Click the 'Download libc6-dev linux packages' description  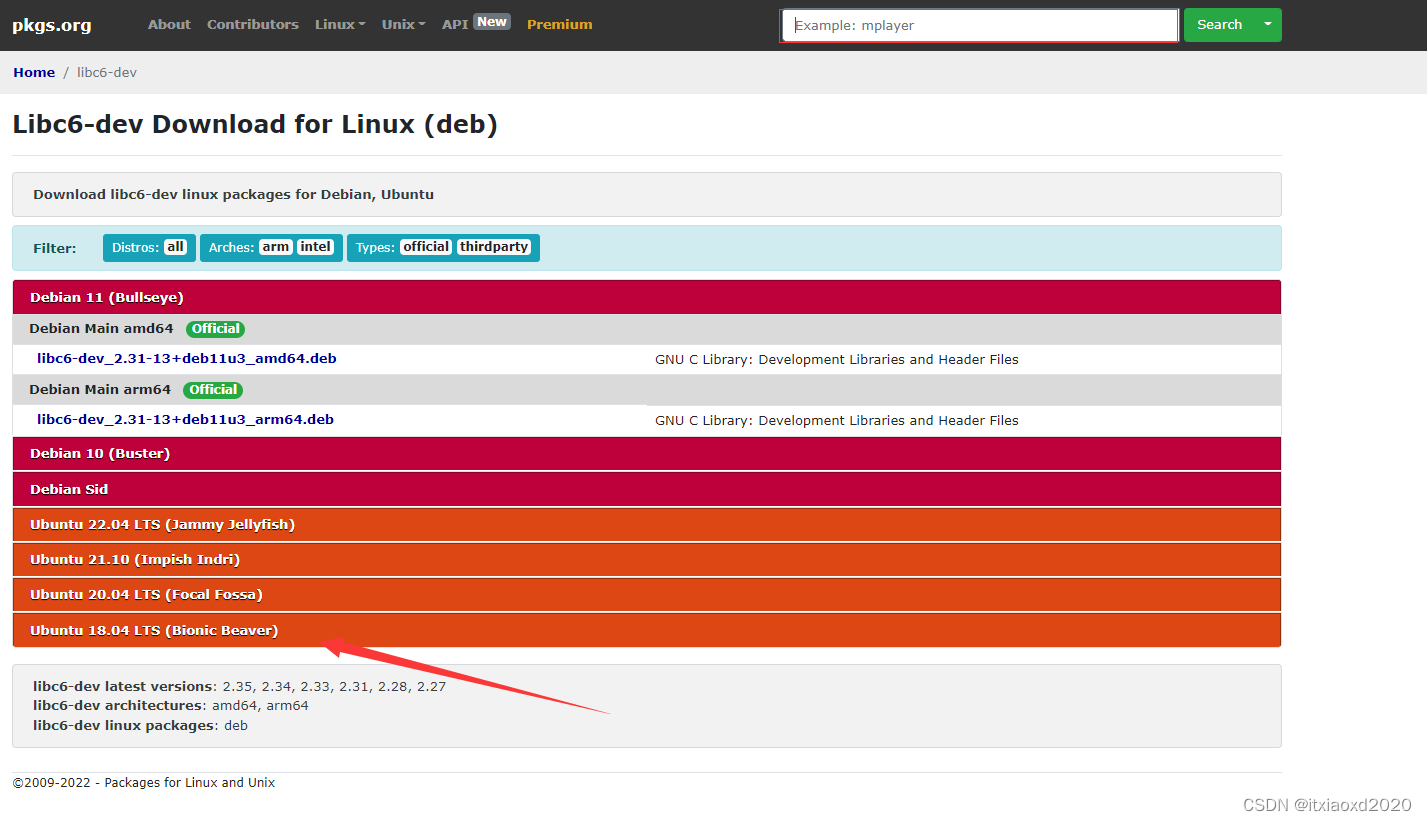tap(234, 194)
